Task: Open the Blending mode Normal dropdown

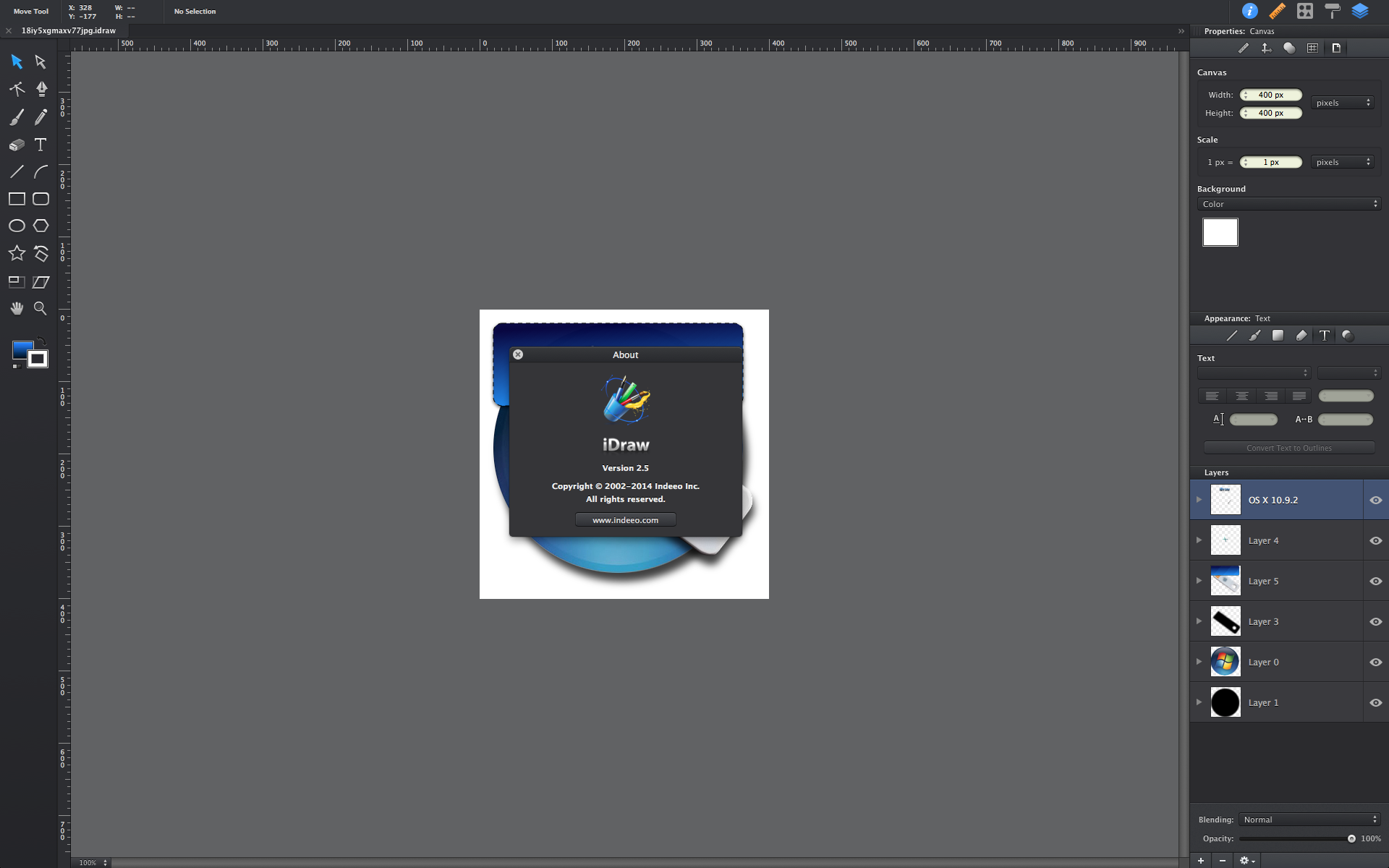Action: (x=1309, y=820)
